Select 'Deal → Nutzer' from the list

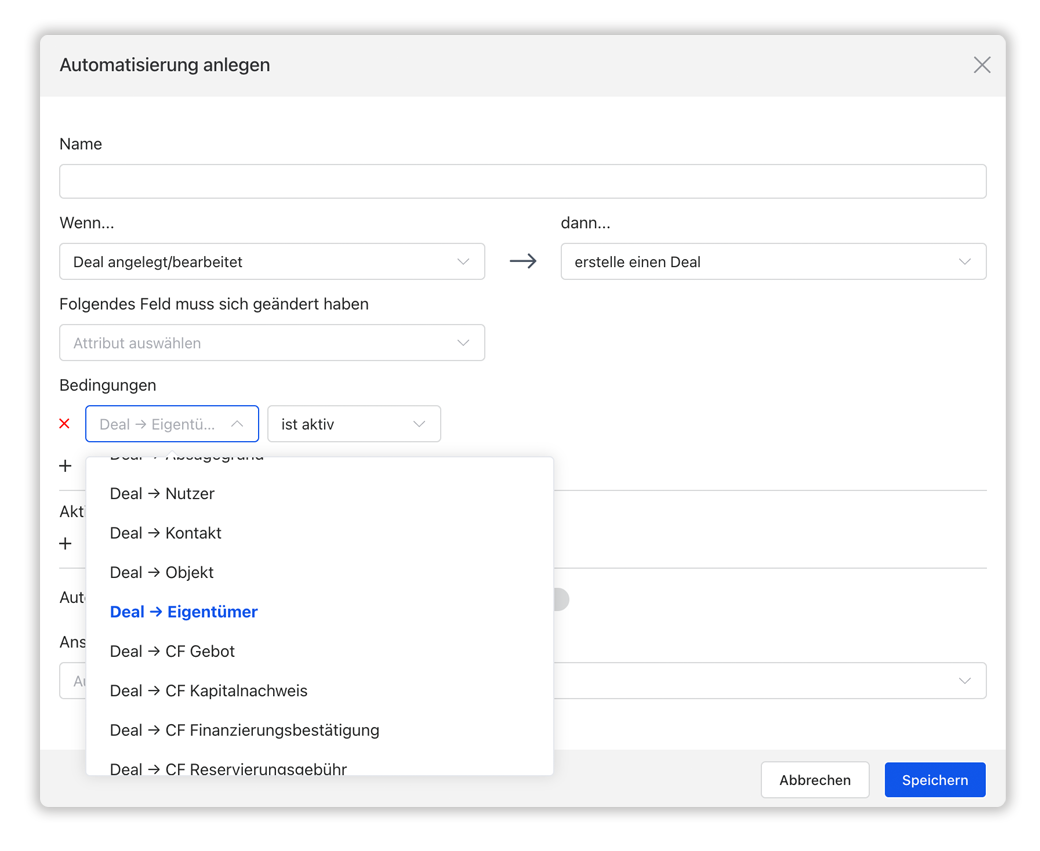click(x=162, y=494)
